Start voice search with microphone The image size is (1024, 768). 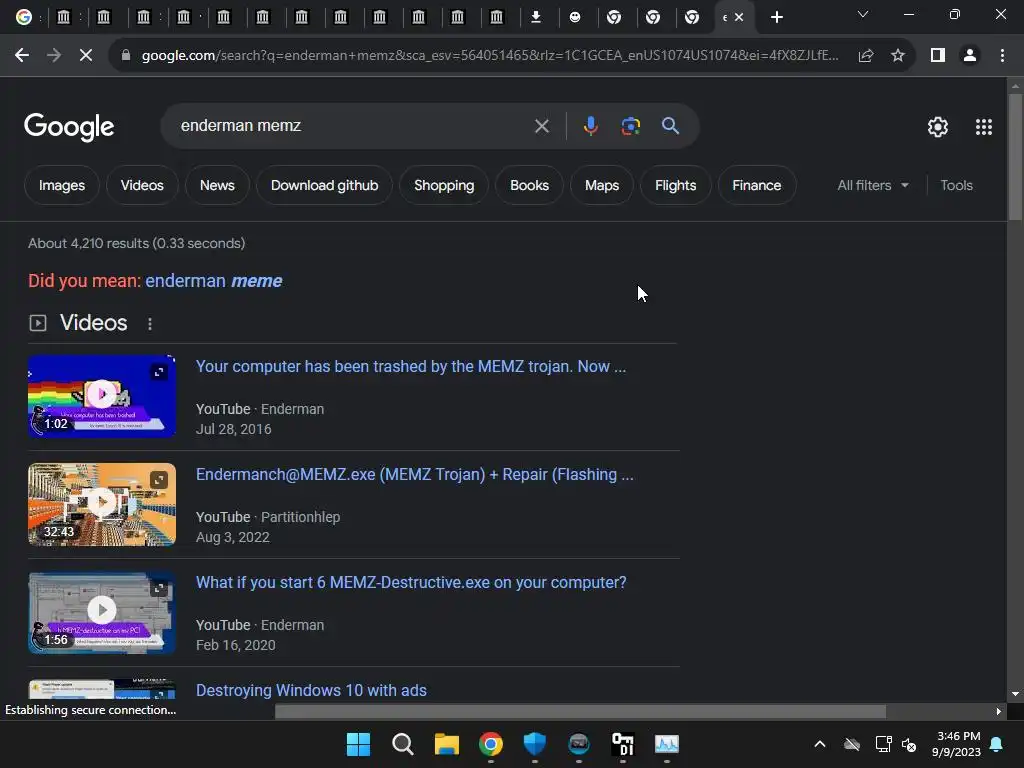tap(590, 126)
